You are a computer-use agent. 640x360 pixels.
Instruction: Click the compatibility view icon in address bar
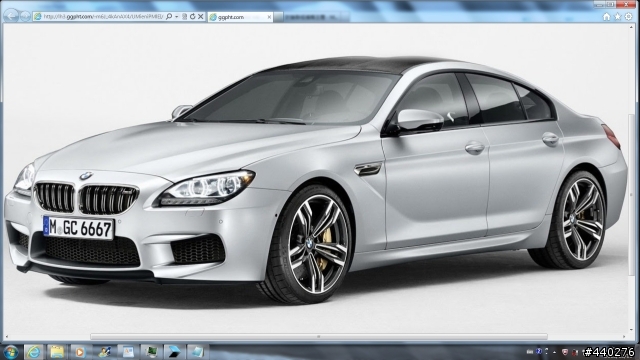(184, 17)
